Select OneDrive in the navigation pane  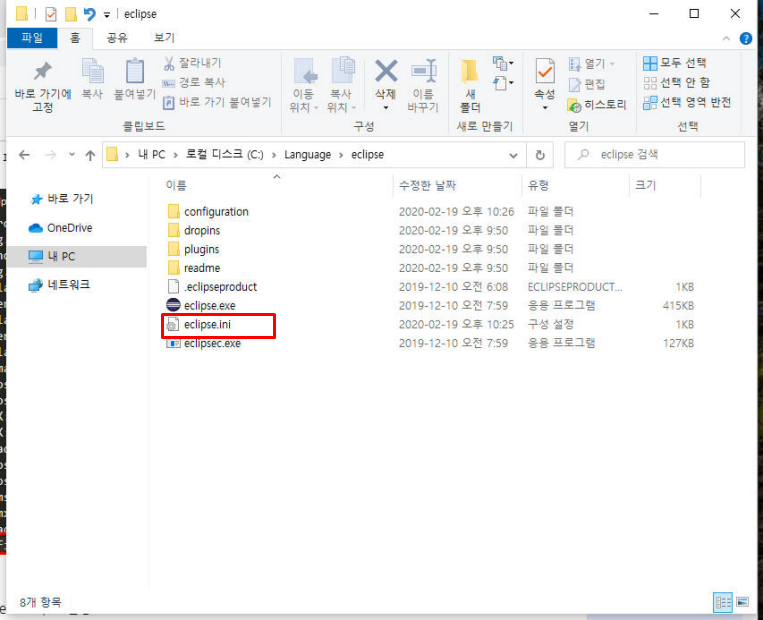tap(61, 228)
